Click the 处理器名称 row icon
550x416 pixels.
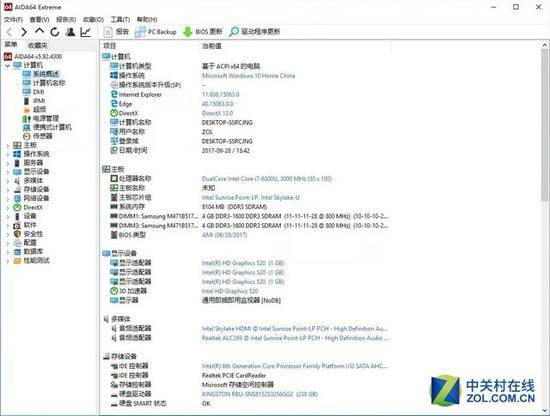pos(114,179)
